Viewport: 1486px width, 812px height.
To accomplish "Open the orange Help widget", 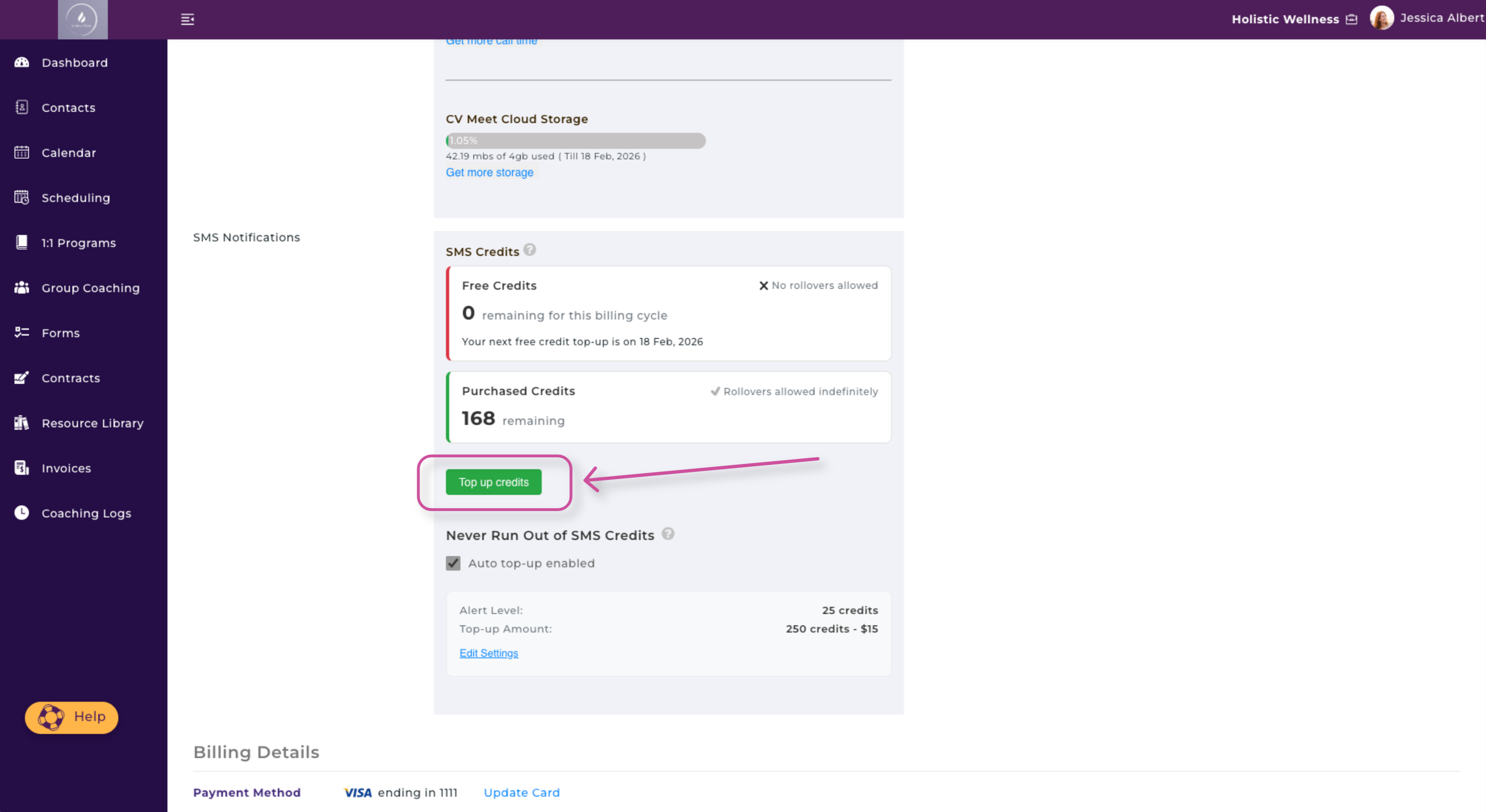I will tap(72, 717).
